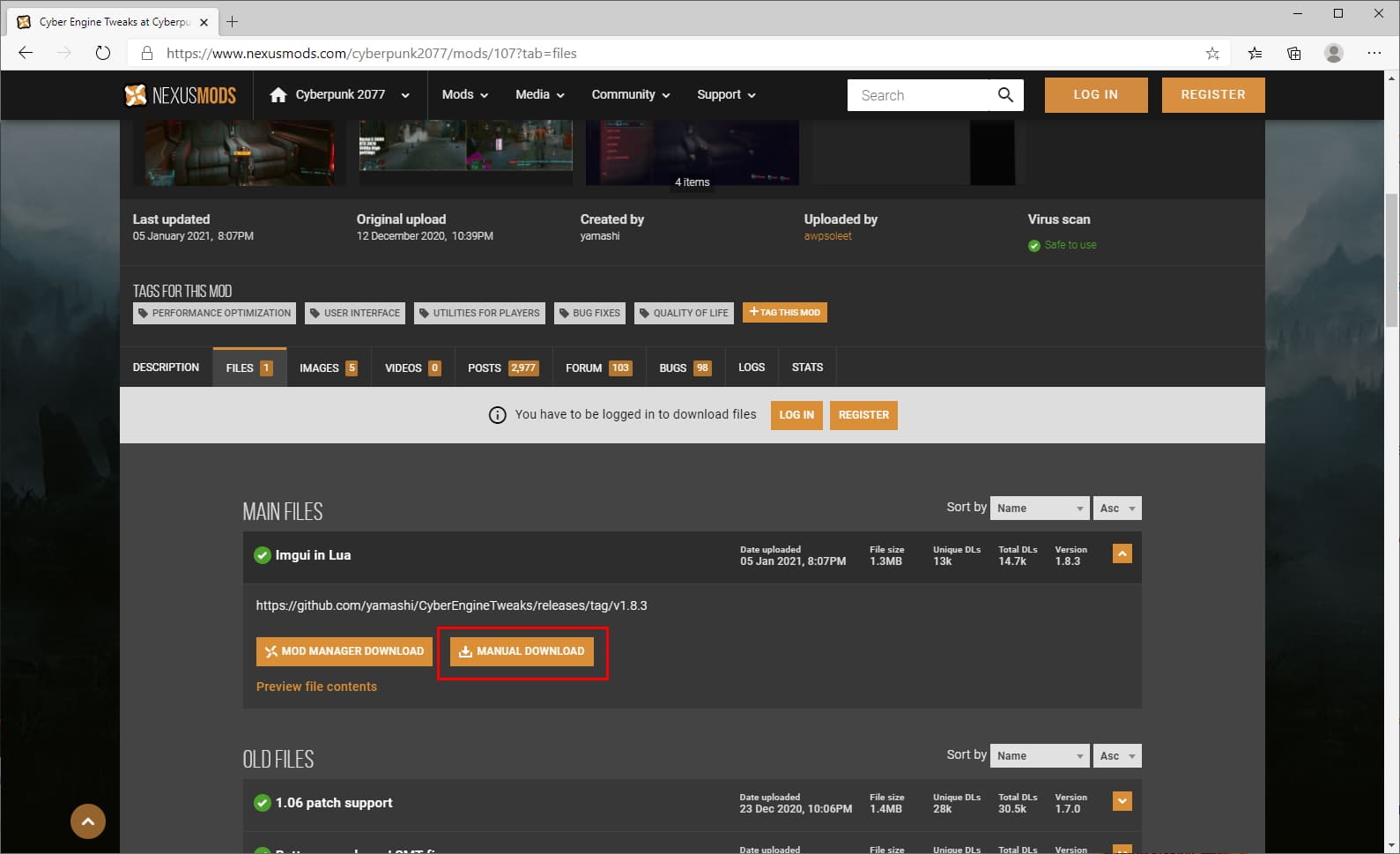Click the Nexus Mods logo
This screenshot has width=1400, height=854.
point(181,95)
